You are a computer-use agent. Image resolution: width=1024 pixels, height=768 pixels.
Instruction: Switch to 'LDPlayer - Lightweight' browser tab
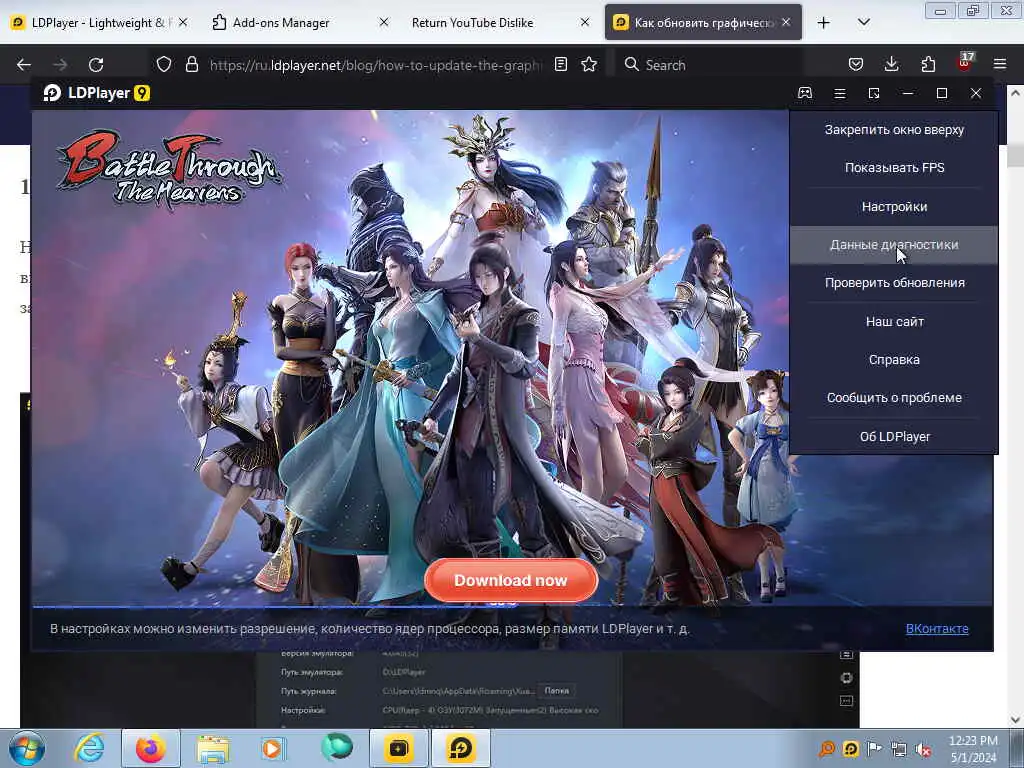98,23
